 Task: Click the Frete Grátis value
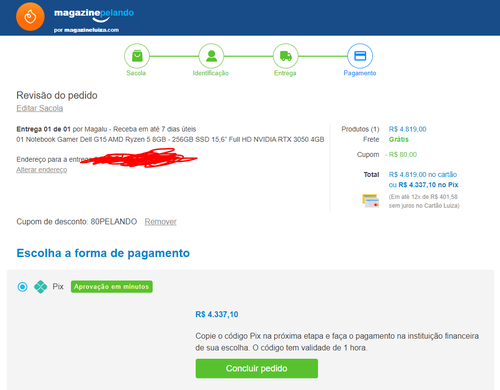pyautogui.click(x=399, y=139)
